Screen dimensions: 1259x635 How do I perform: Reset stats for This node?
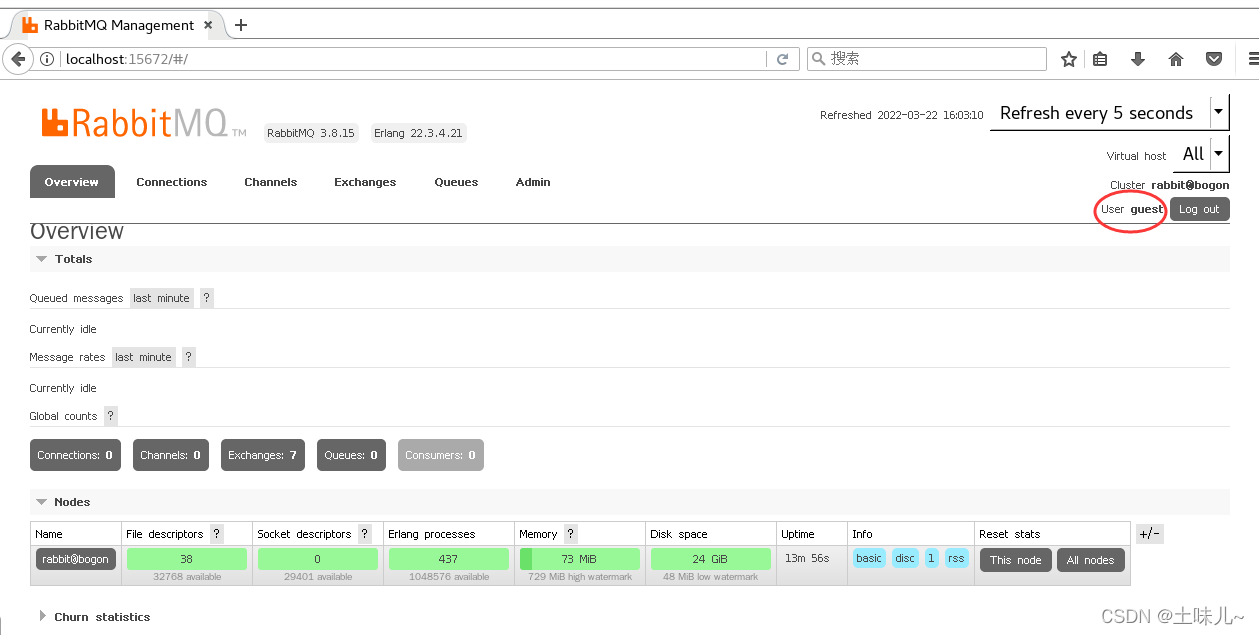(1016, 560)
